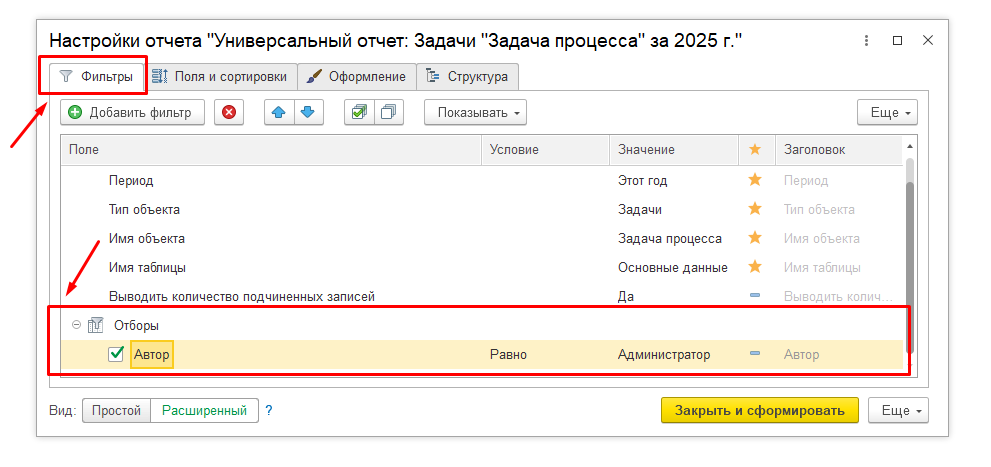Click the star in Период row
The image size is (991, 467).
[x=755, y=180]
